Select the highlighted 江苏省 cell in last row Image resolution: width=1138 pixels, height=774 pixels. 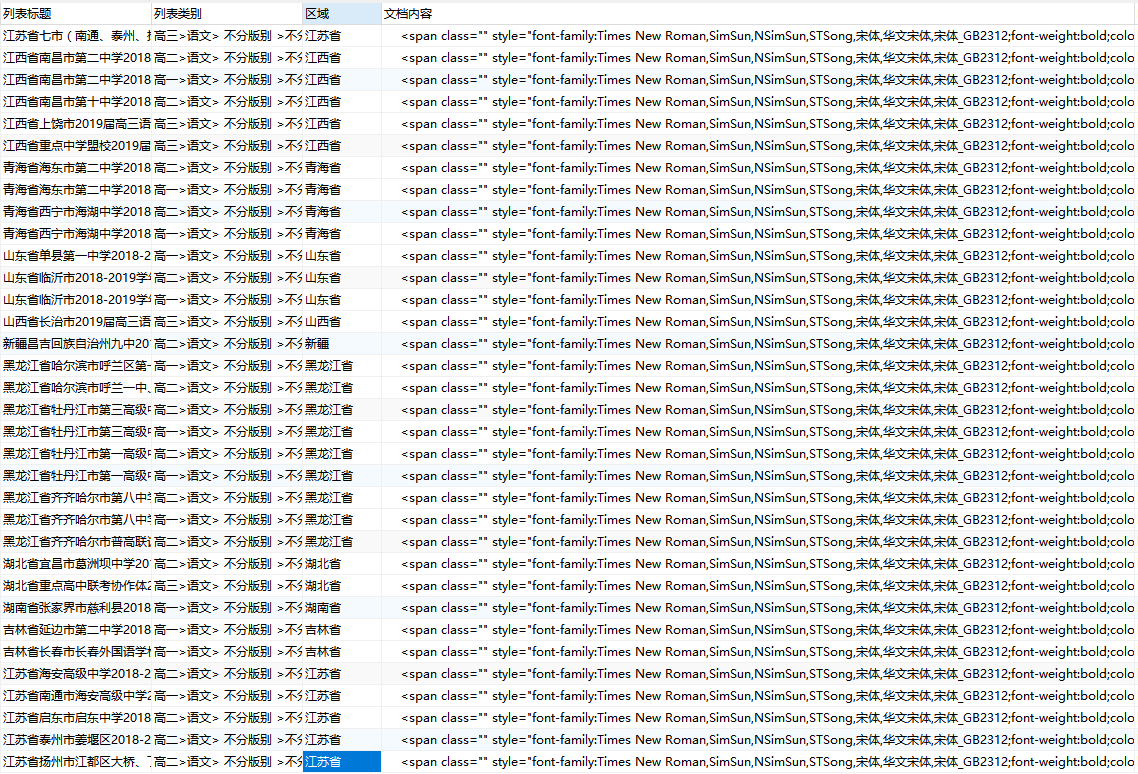click(x=341, y=762)
